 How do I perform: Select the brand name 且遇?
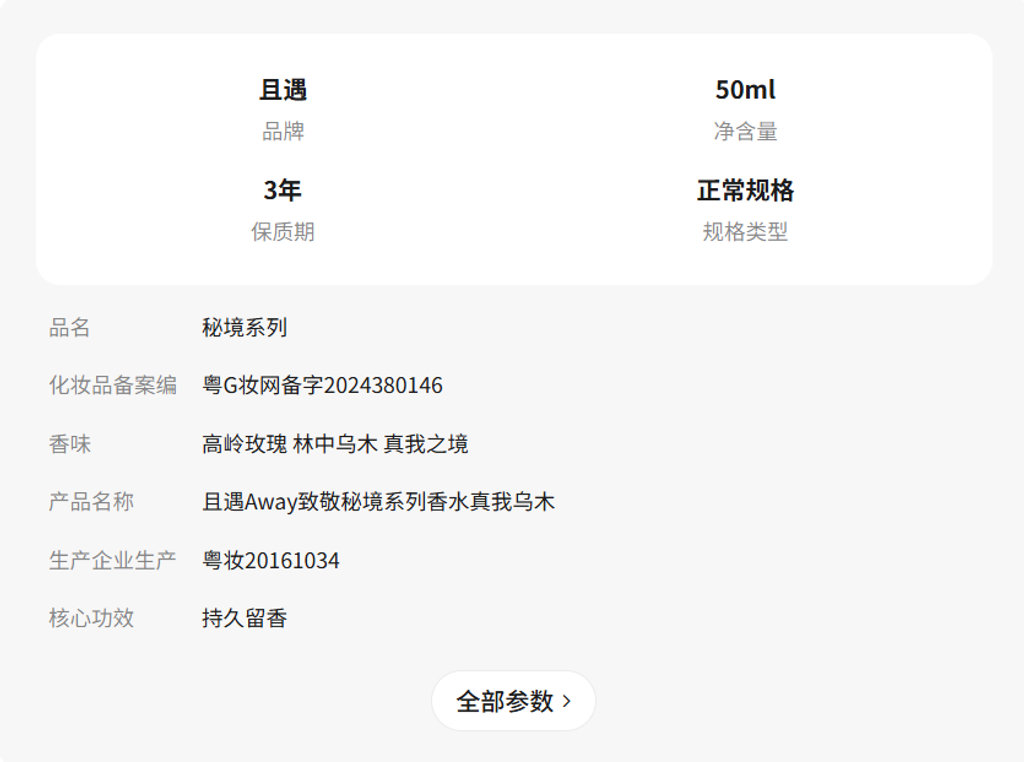click(x=283, y=90)
